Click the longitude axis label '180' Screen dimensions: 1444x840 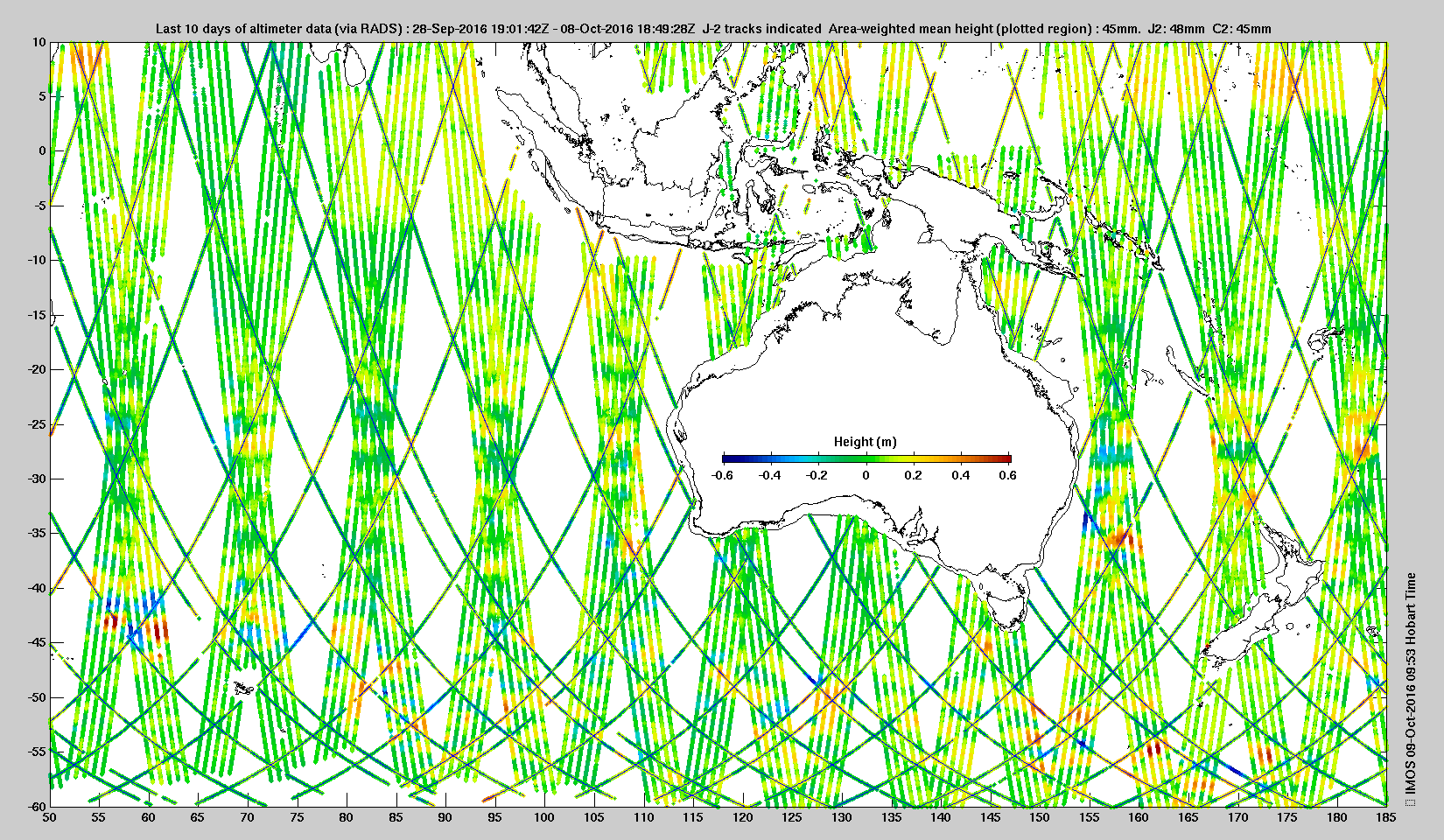[1337, 817]
